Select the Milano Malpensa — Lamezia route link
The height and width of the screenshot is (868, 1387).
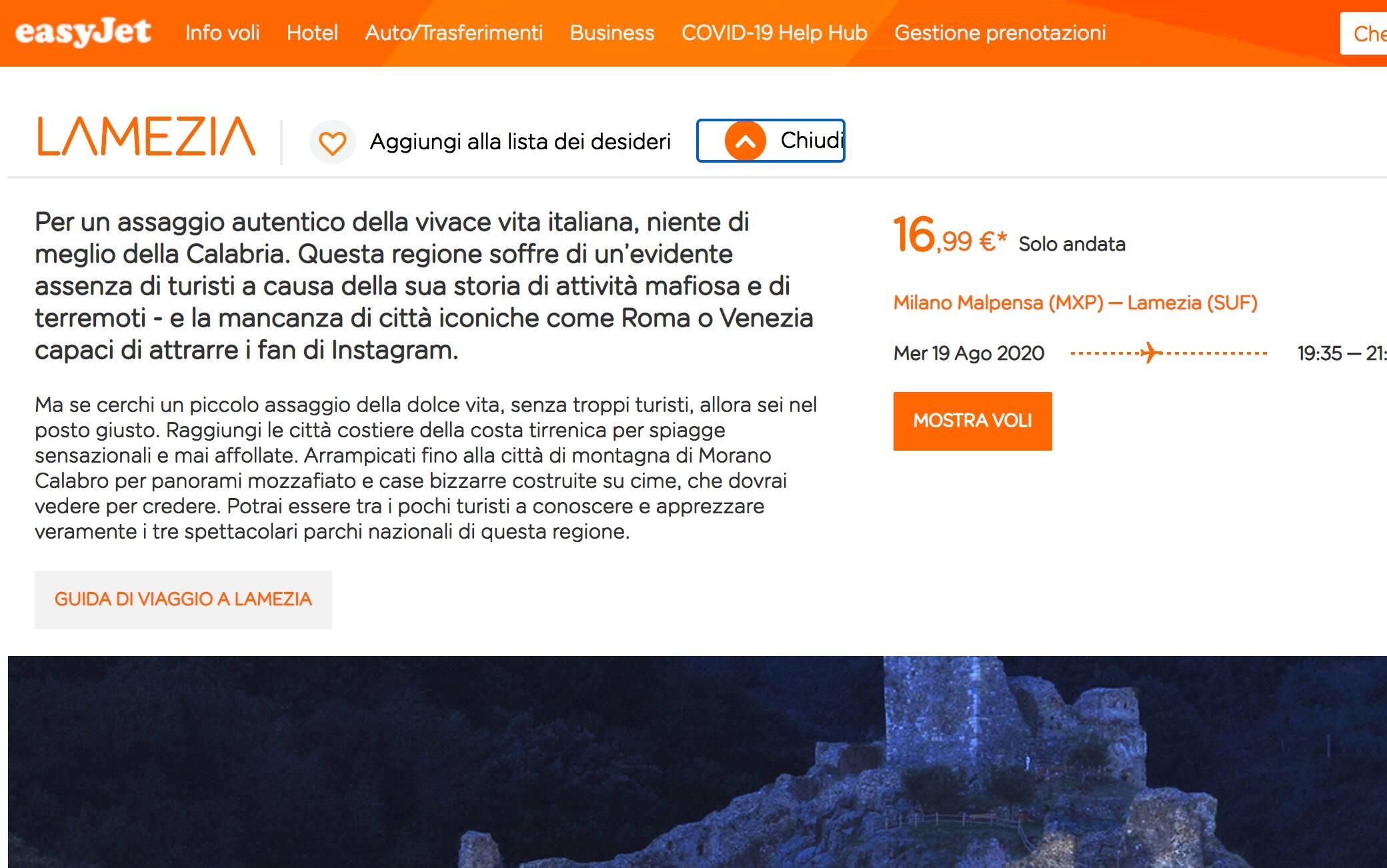coord(1074,302)
